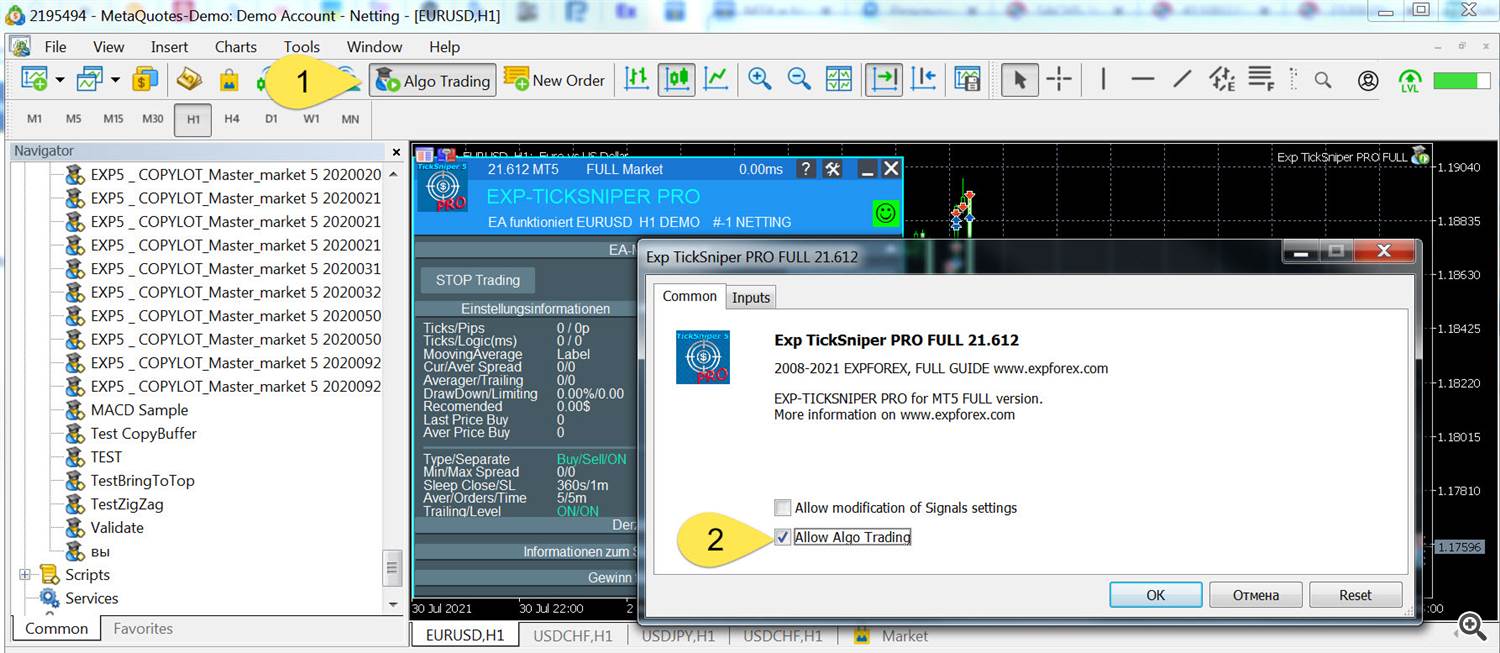Switch to D1 timeframe

point(271,119)
